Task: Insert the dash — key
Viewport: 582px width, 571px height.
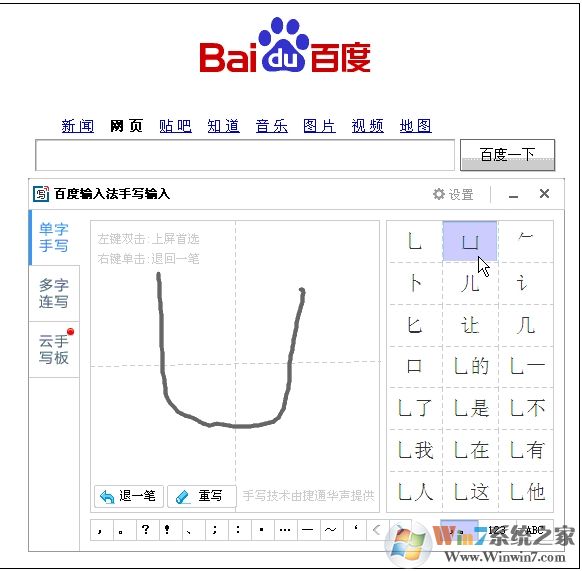Action: click(308, 530)
